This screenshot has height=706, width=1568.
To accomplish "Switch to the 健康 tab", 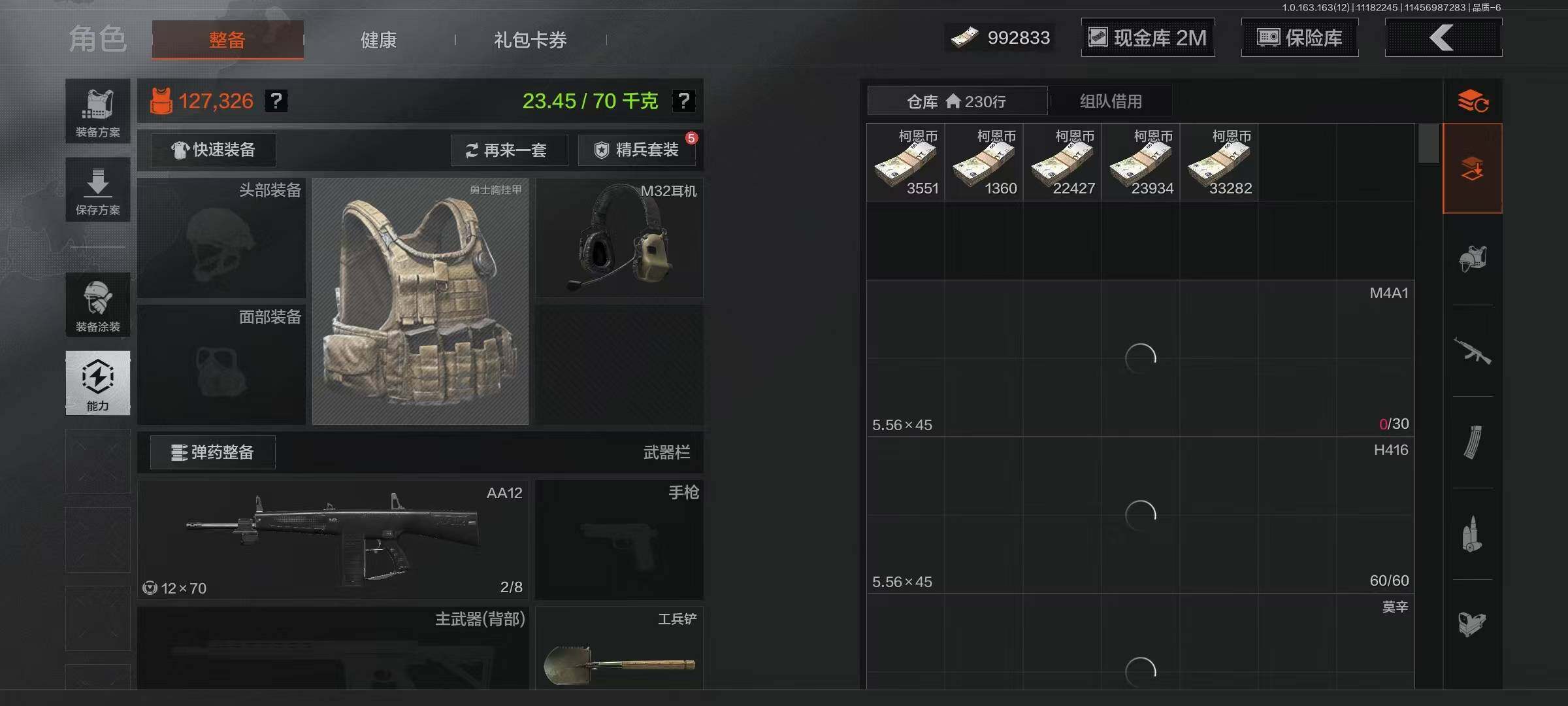I will [379, 40].
